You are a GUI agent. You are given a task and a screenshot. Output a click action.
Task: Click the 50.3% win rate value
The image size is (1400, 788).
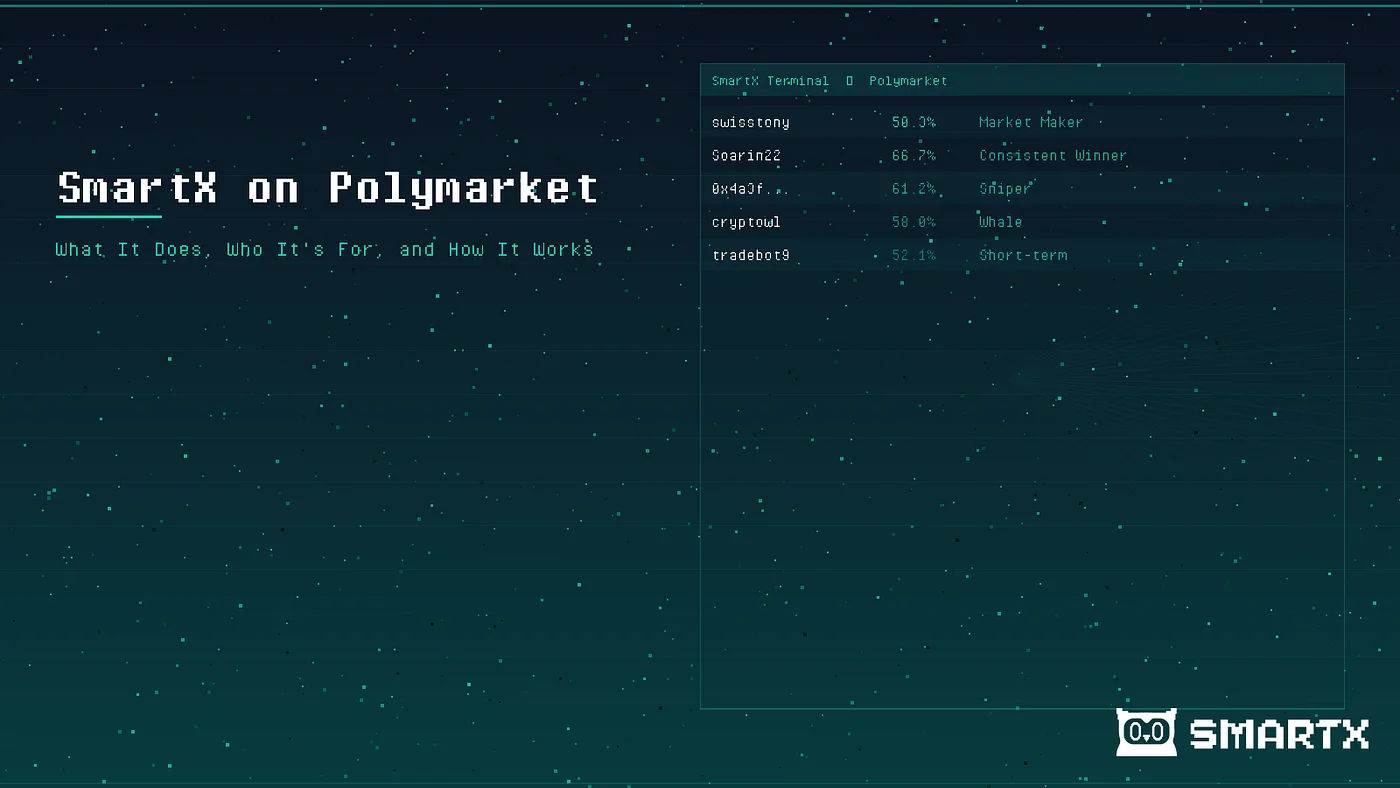(x=914, y=122)
